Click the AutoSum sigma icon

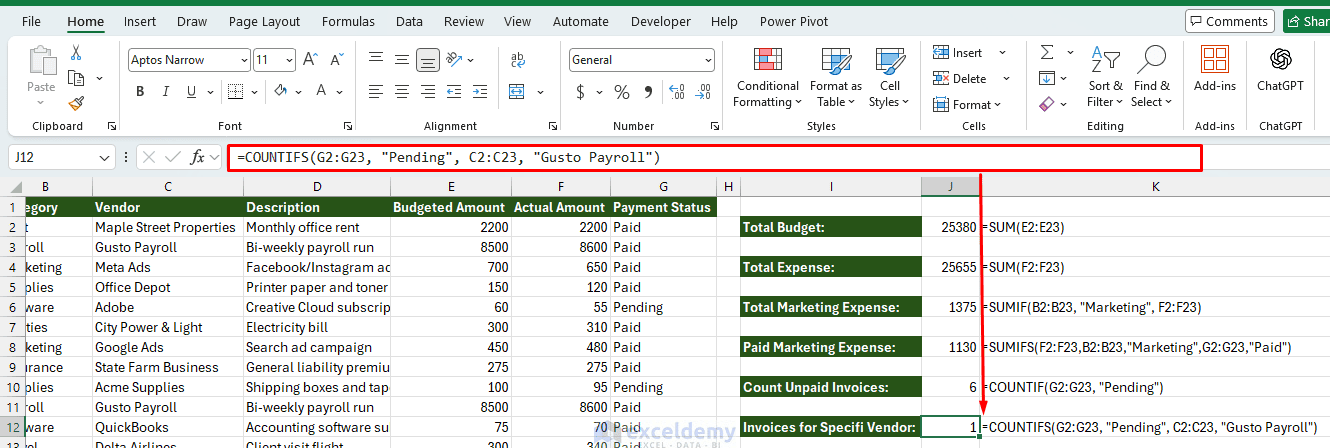click(x=1046, y=52)
